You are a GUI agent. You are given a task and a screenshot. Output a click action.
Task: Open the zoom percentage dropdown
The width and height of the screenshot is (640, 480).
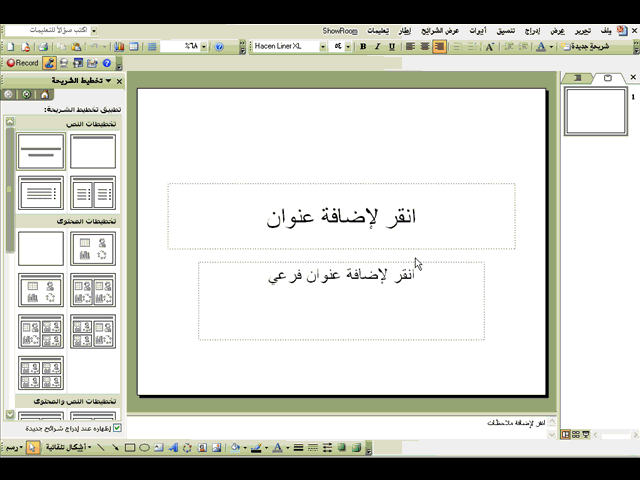203,47
